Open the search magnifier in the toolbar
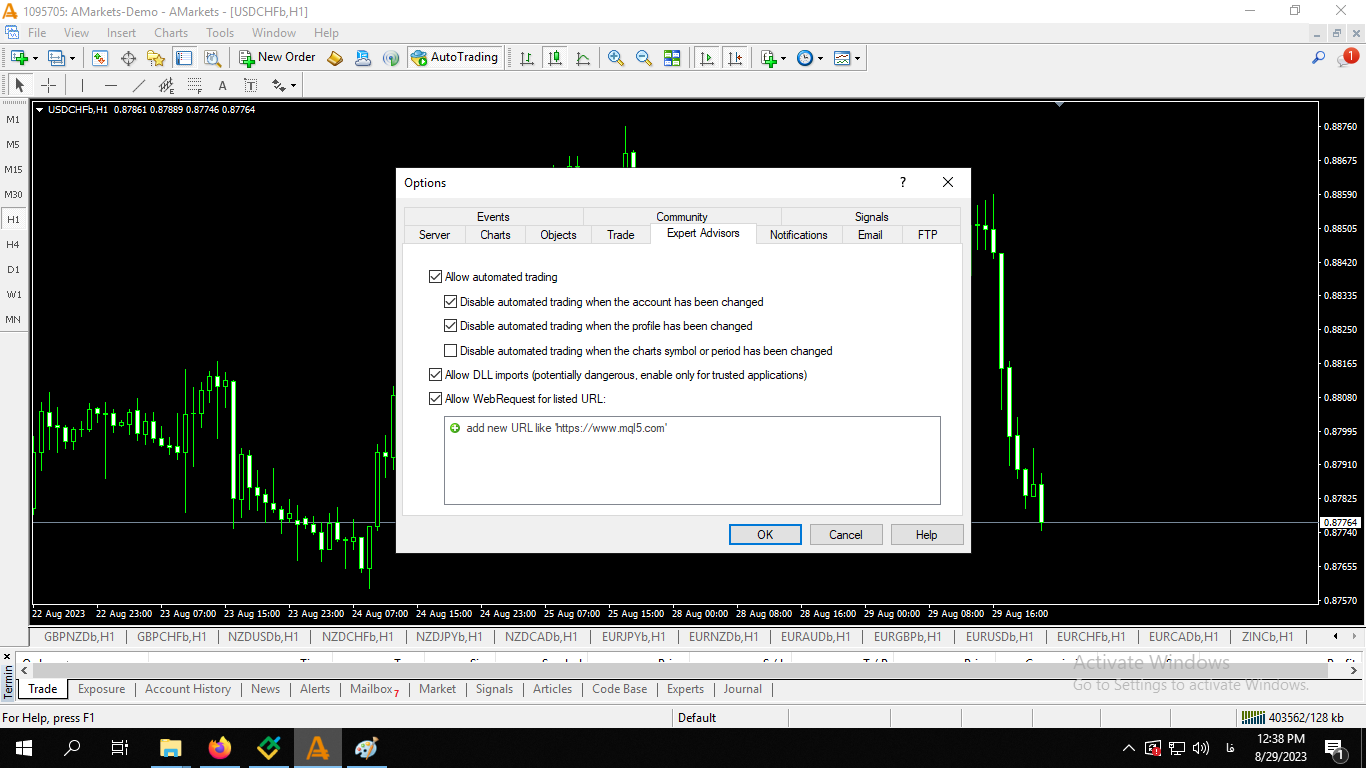The height and width of the screenshot is (768, 1366). [x=1319, y=58]
